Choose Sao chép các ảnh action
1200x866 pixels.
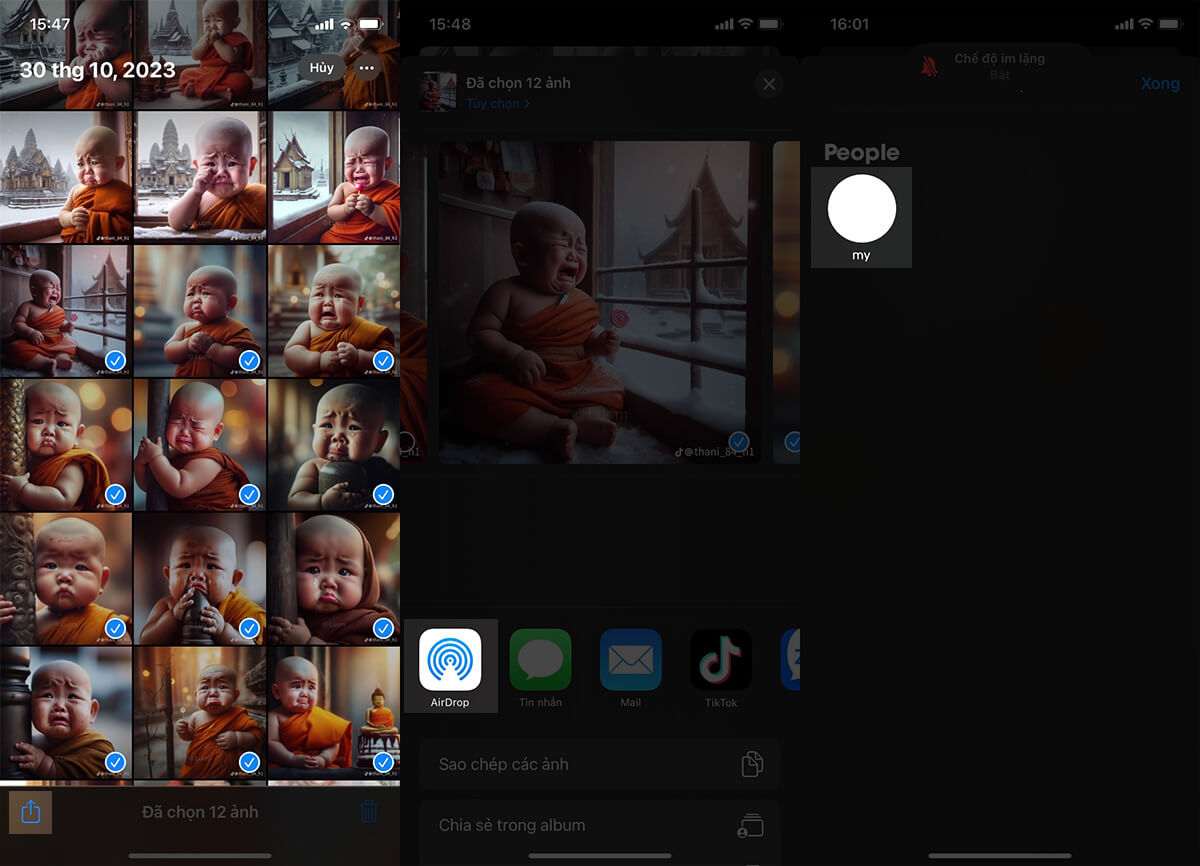tap(504, 765)
